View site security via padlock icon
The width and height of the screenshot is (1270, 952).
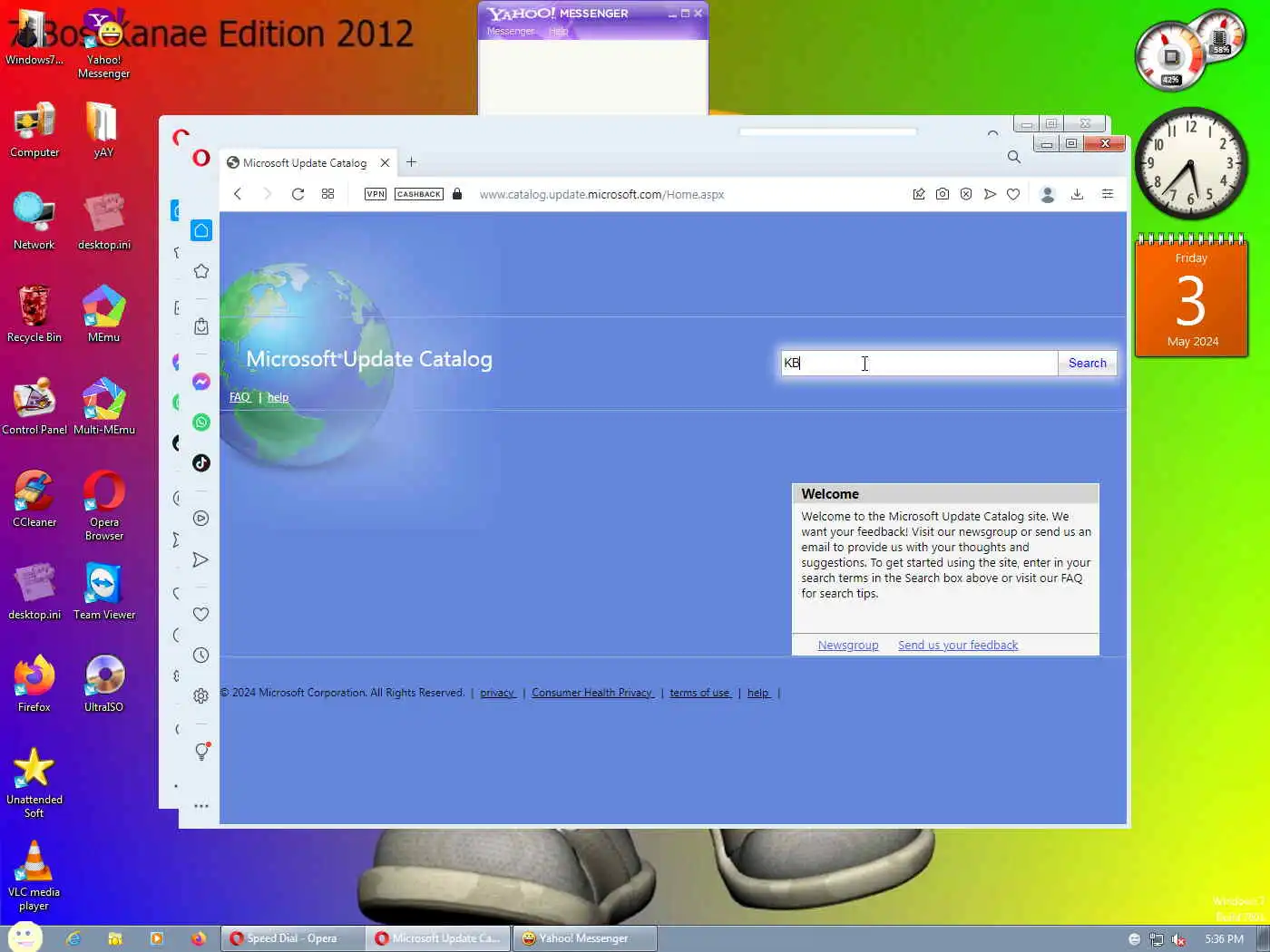coord(457,194)
